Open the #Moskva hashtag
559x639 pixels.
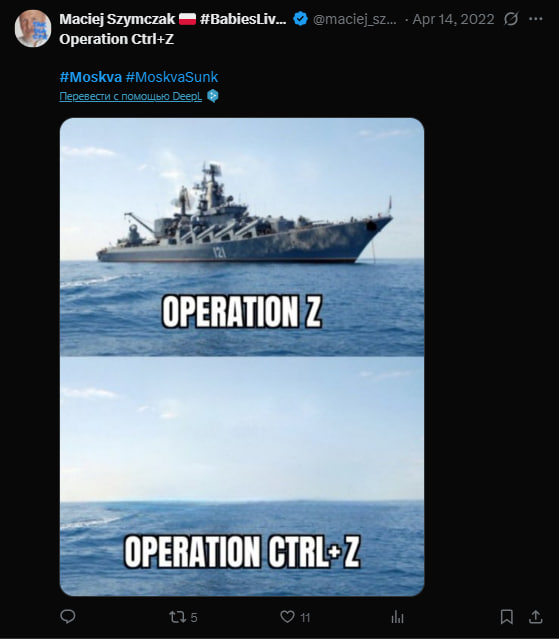pyautogui.click(x=90, y=77)
